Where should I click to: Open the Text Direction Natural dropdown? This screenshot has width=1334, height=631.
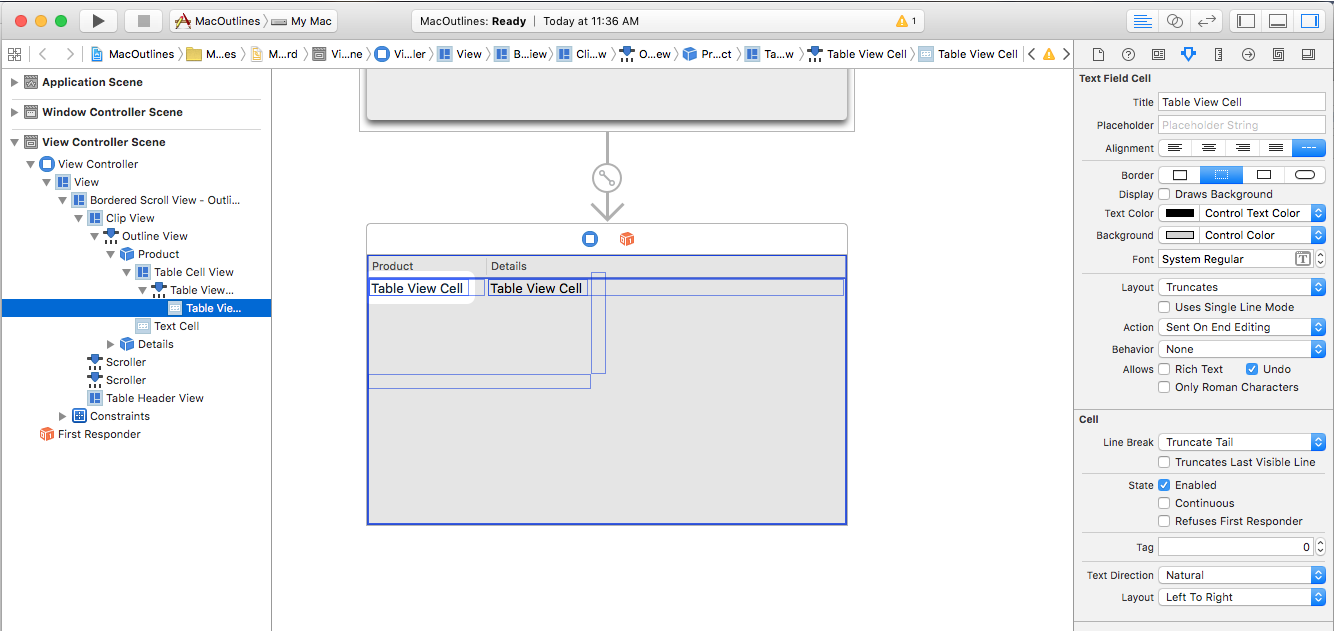[x=1242, y=575]
